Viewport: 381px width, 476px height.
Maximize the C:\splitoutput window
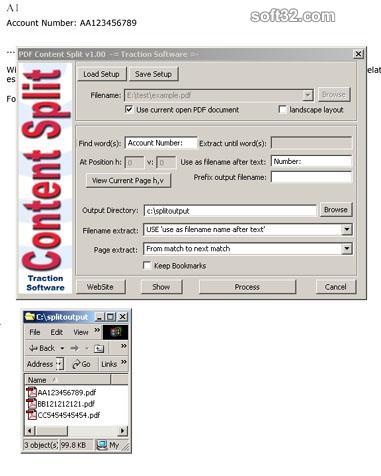click(x=111, y=317)
